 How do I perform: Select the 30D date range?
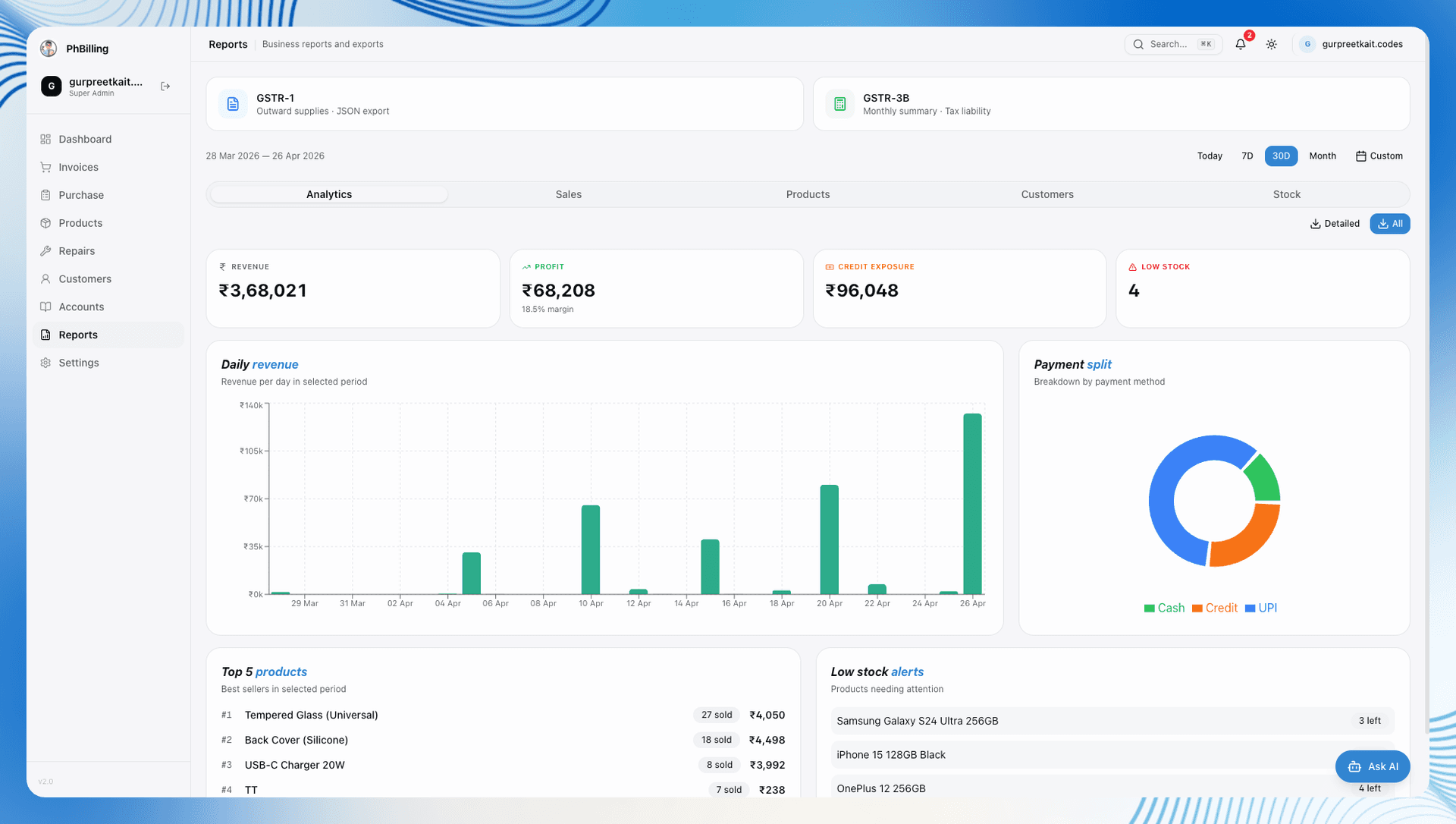pos(1281,156)
